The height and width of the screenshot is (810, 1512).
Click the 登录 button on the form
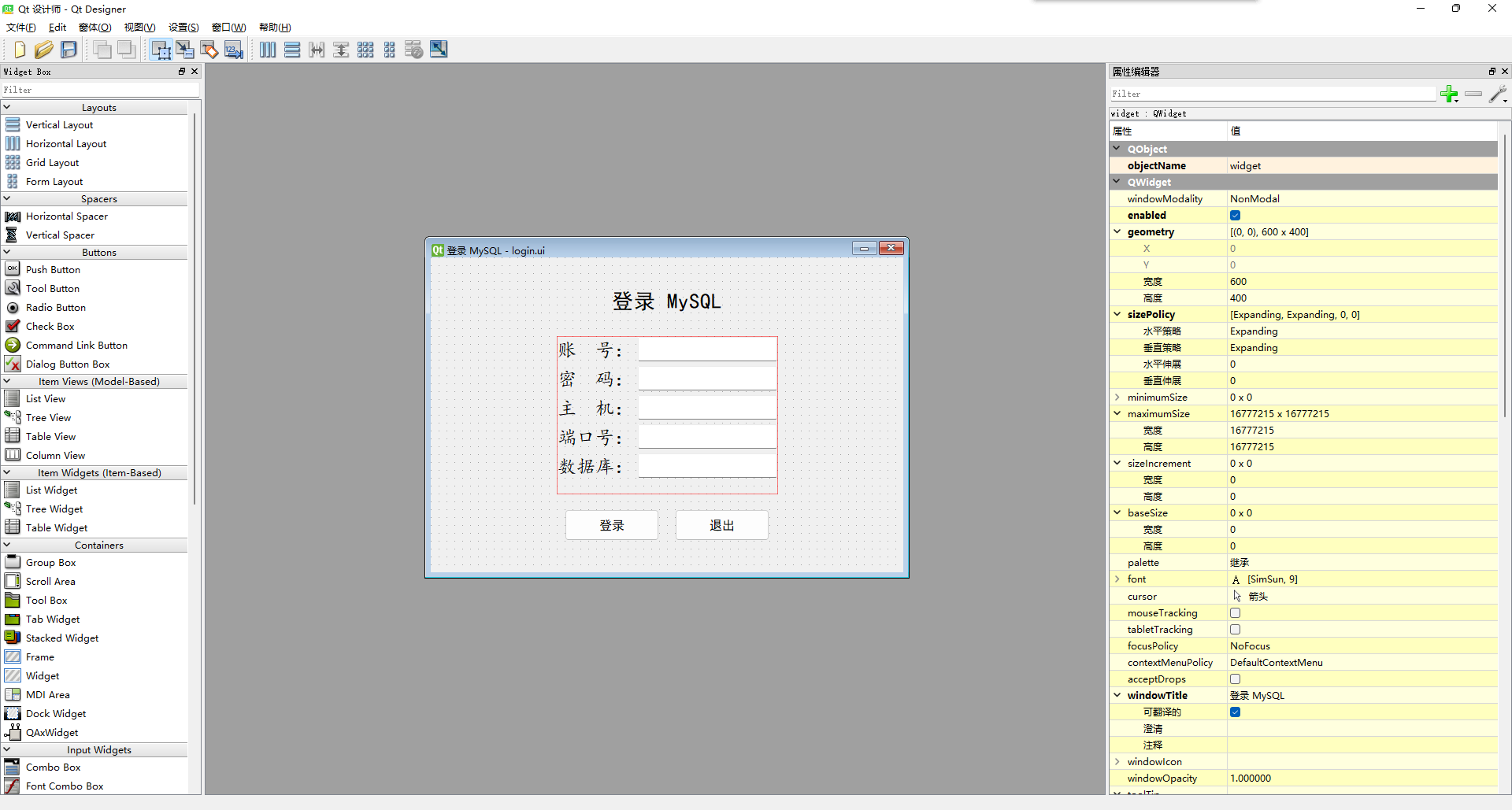click(611, 524)
